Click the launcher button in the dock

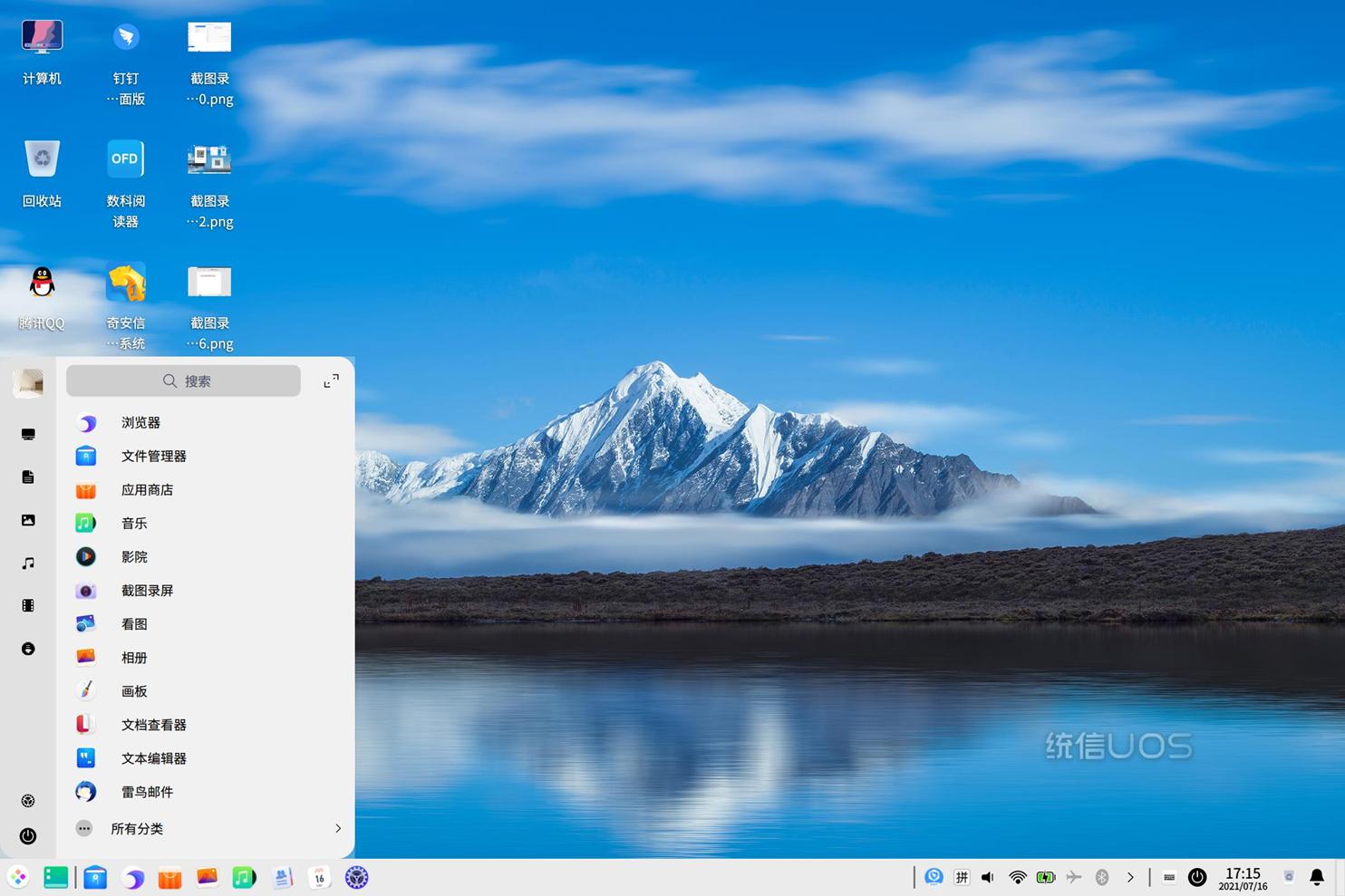click(x=18, y=877)
